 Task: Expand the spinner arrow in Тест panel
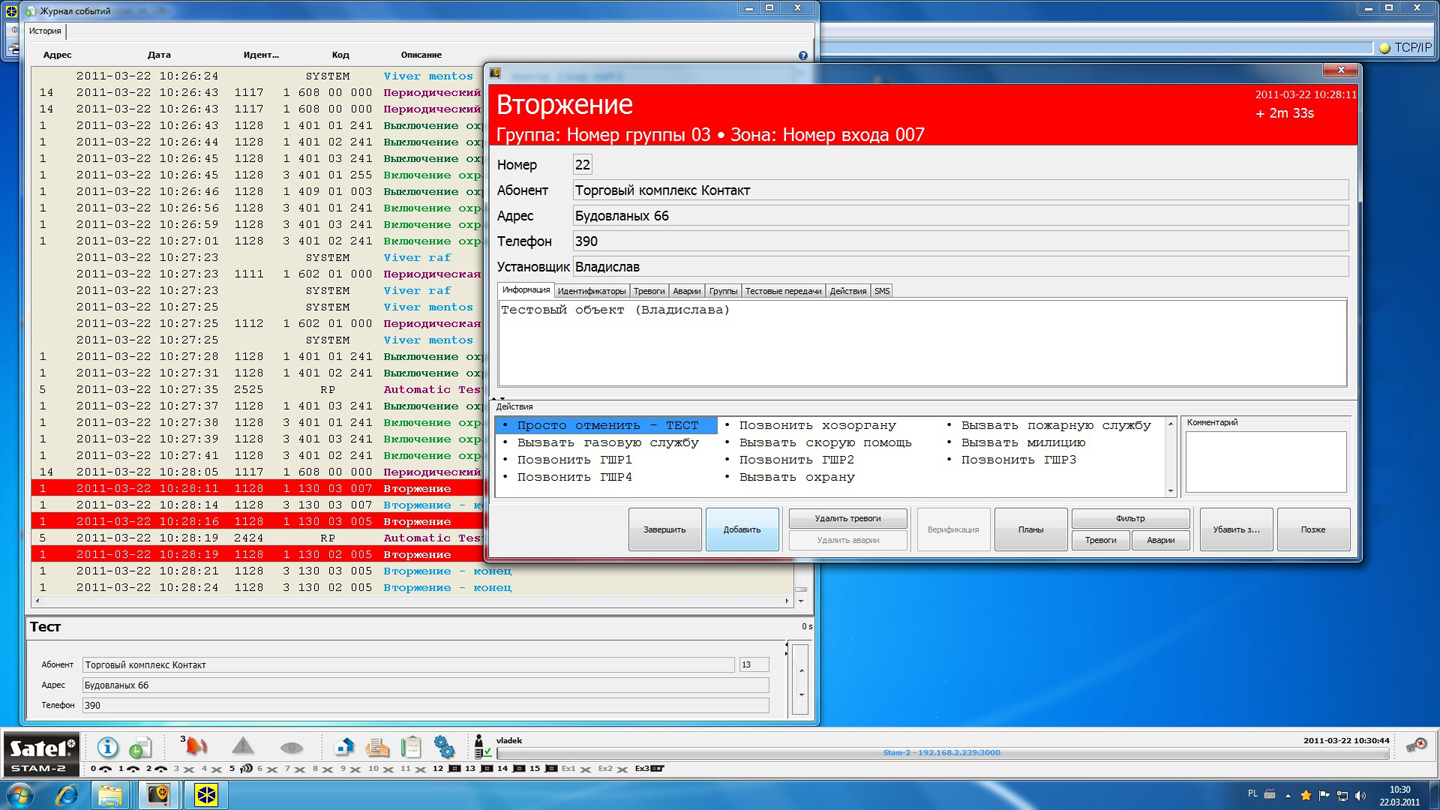800,694
